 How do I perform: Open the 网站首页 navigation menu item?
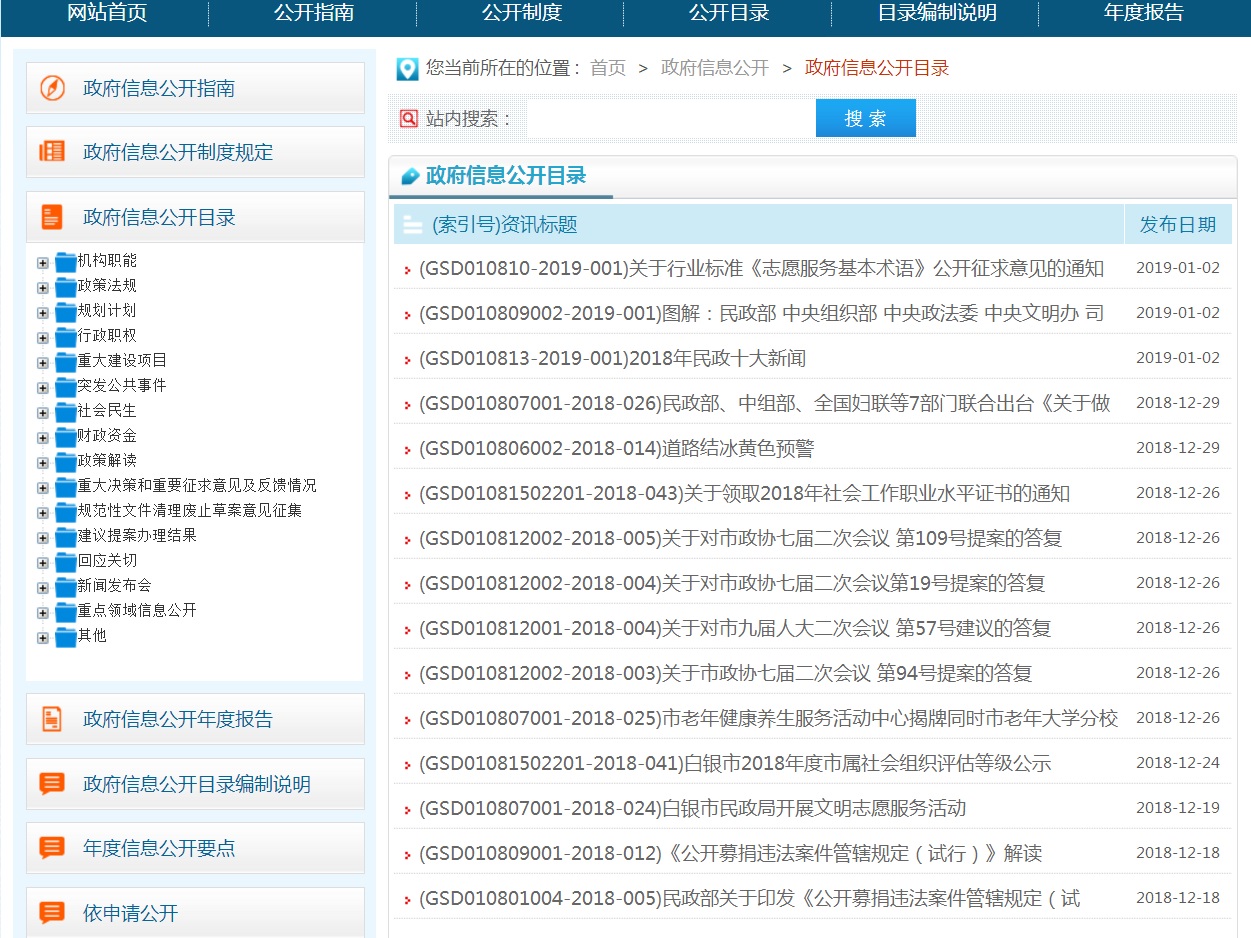107,13
